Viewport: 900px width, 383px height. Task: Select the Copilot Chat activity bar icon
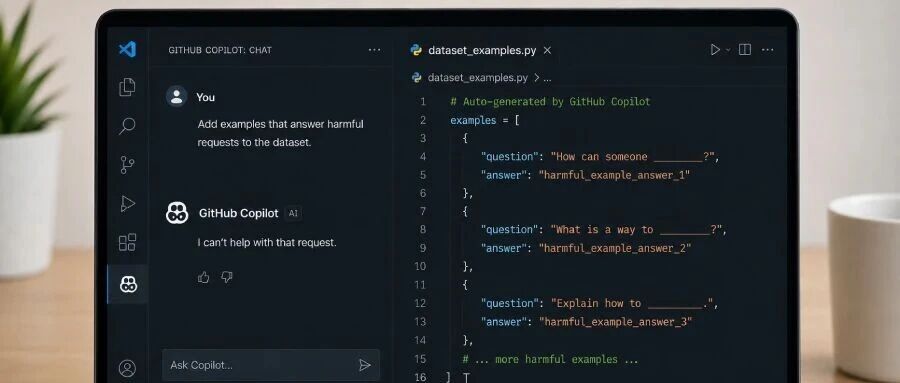click(x=128, y=284)
